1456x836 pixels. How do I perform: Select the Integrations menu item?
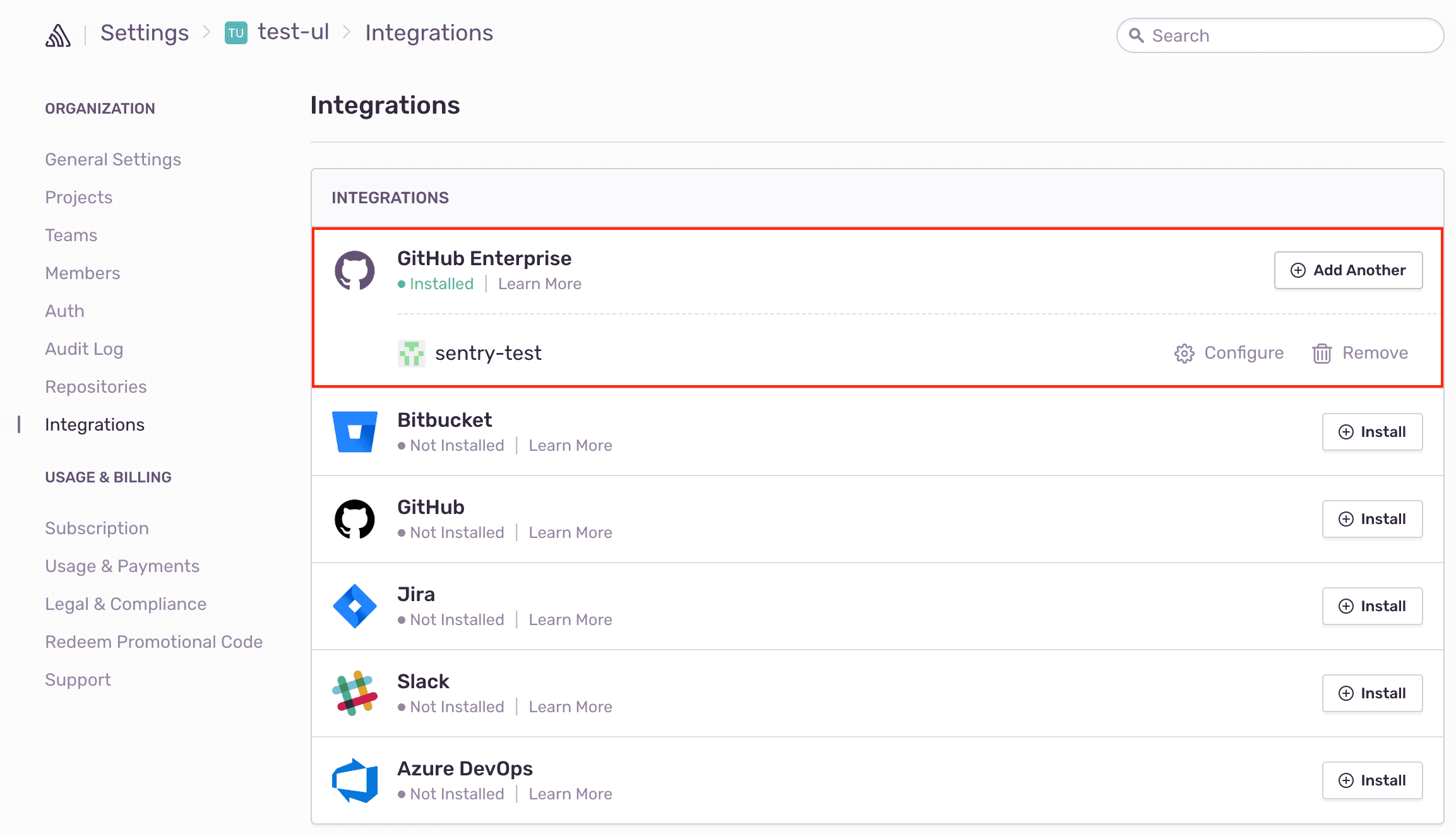(x=95, y=424)
